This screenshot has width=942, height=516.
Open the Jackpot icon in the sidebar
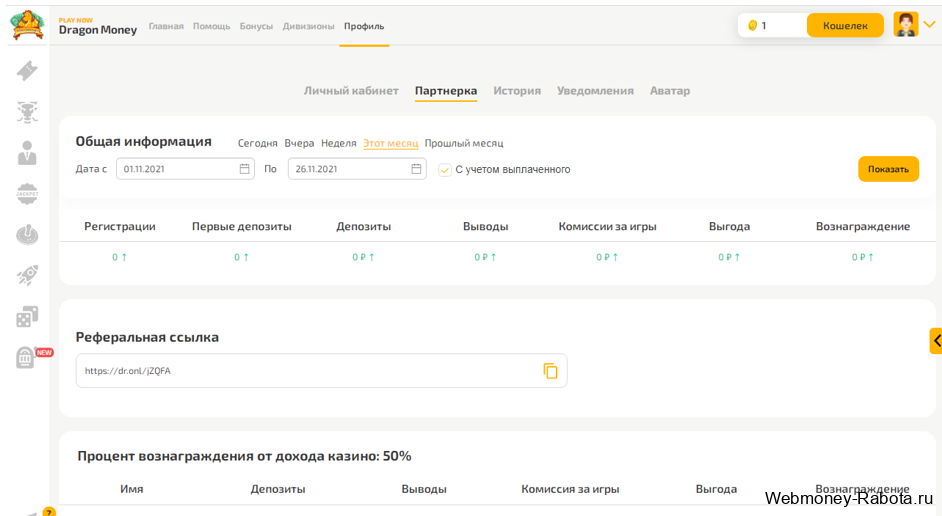[27, 193]
